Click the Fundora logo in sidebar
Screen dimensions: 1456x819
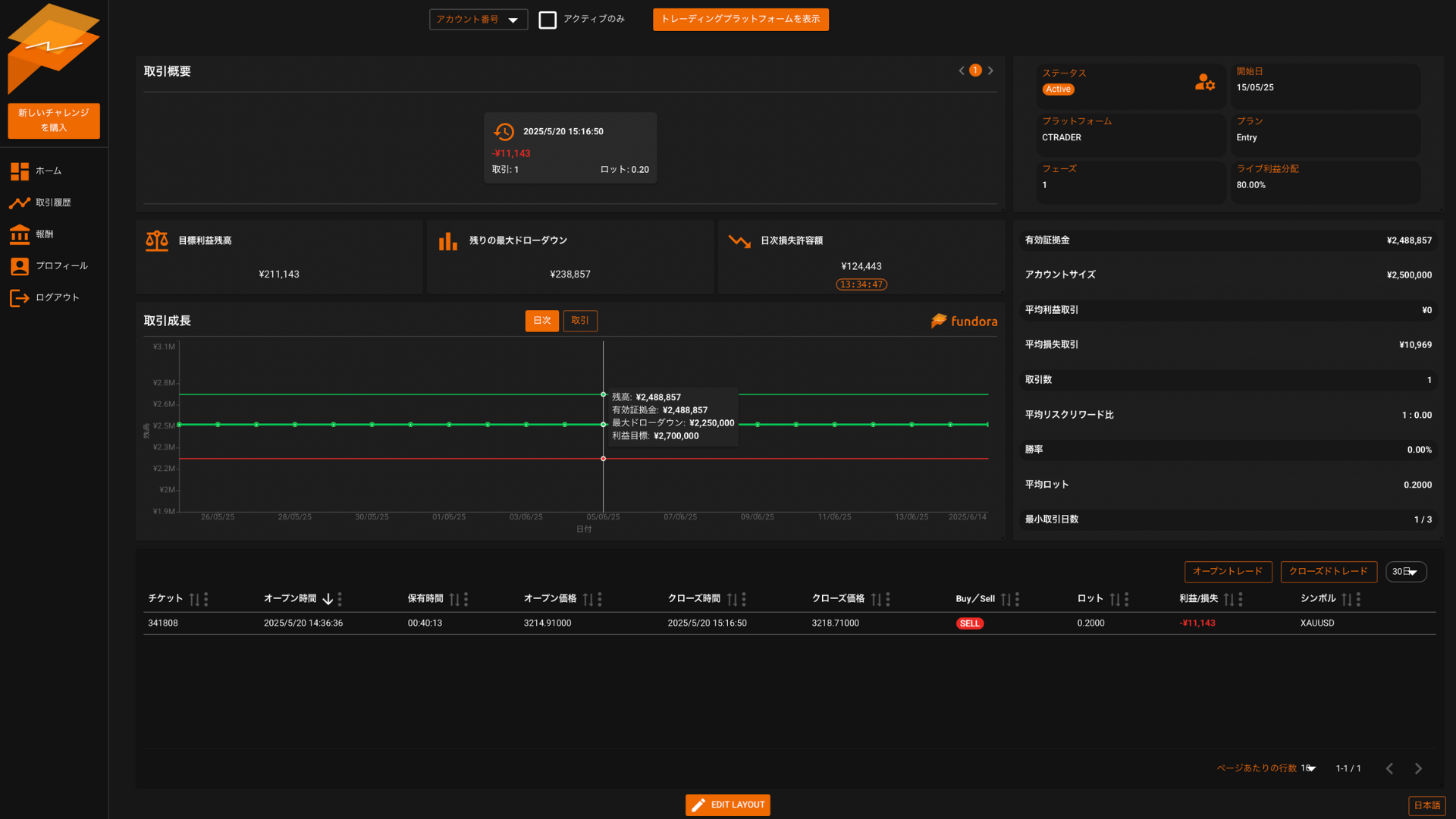pyautogui.click(x=53, y=49)
